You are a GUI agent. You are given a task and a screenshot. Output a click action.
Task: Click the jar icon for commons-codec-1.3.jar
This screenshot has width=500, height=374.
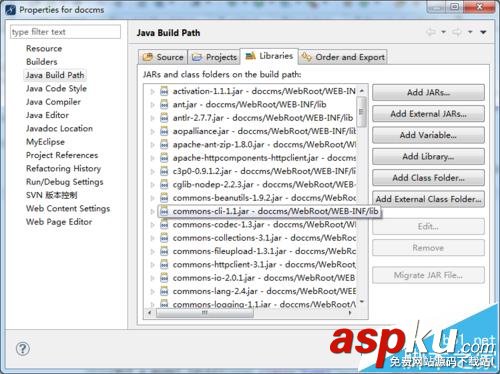(164, 224)
